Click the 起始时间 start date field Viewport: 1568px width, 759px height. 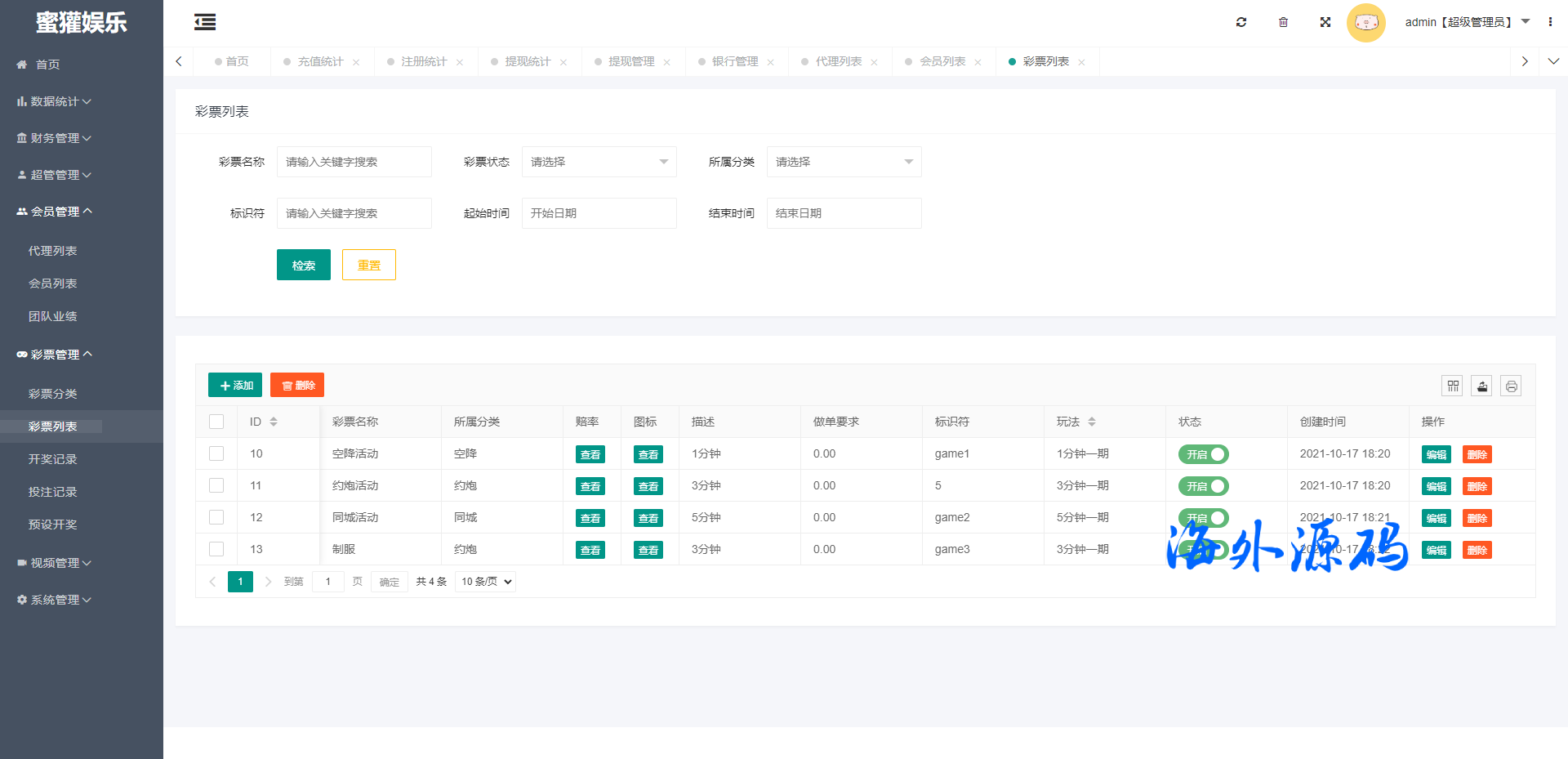tap(599, 213)
